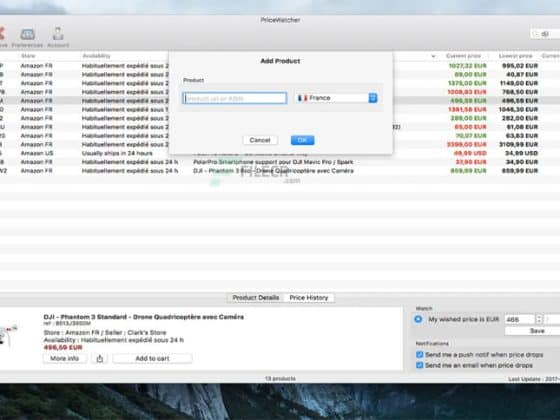
Task: Click the wished price field showing 466
Action: point(519,319)
